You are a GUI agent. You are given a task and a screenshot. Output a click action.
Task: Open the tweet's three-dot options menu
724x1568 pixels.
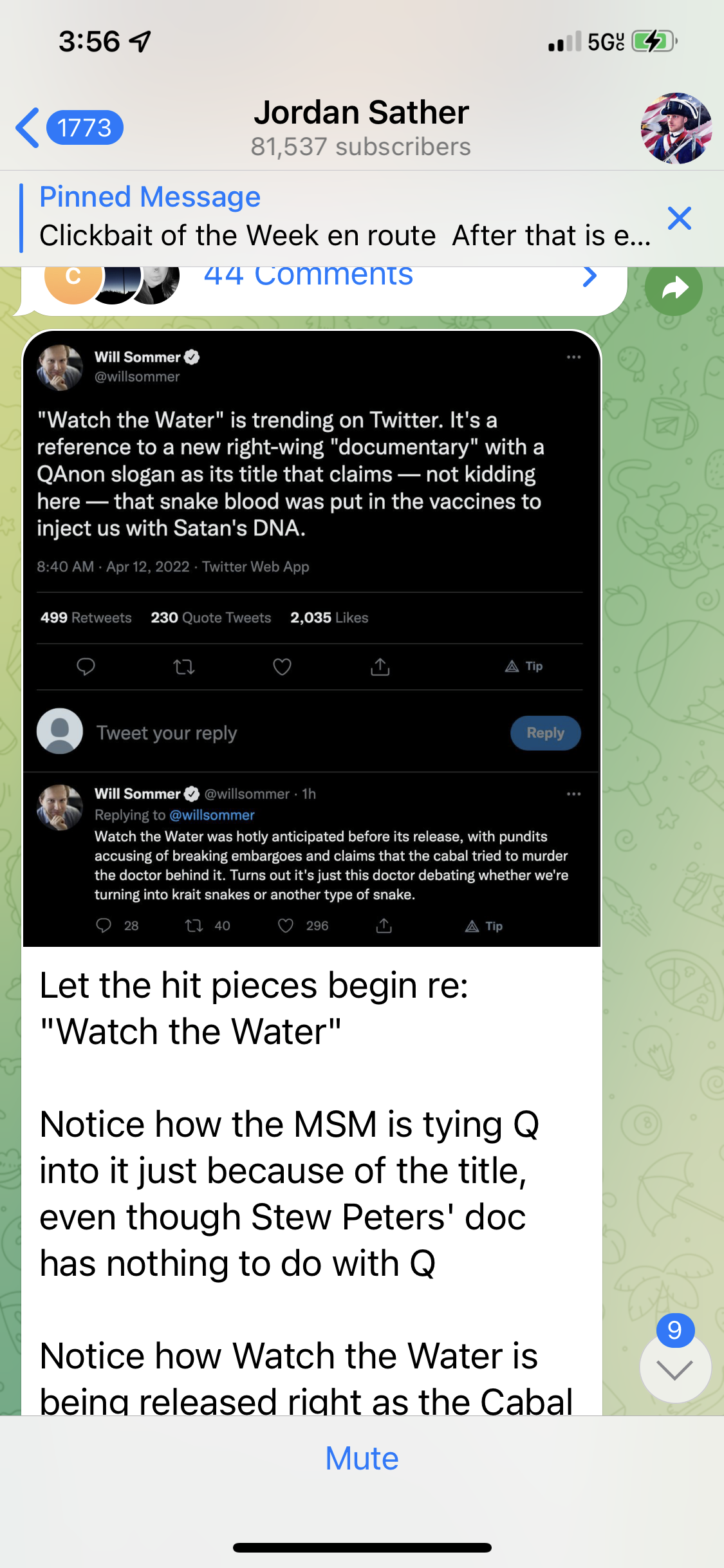tap(573, 357)
